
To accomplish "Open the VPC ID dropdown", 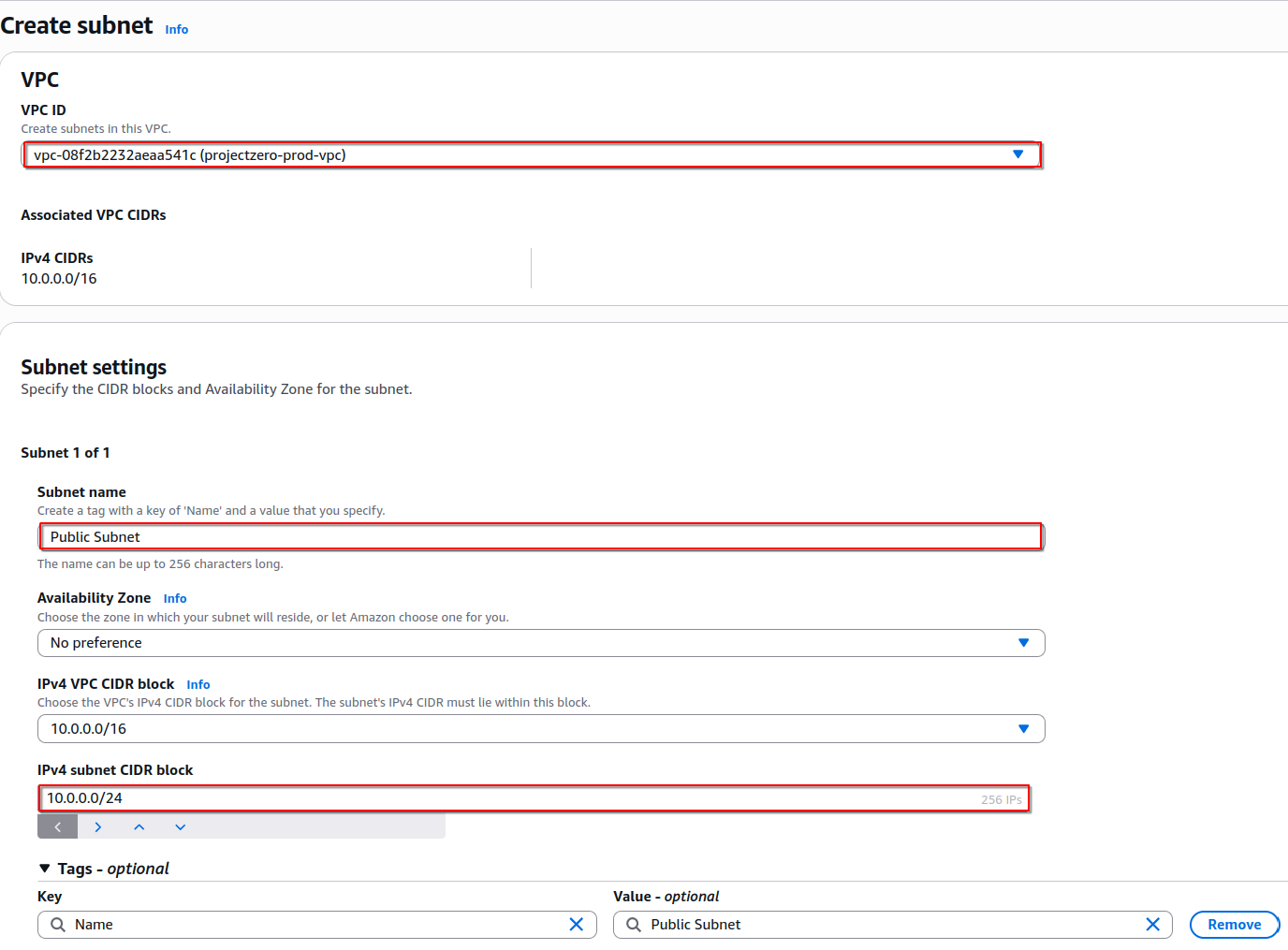I will 532,155.
